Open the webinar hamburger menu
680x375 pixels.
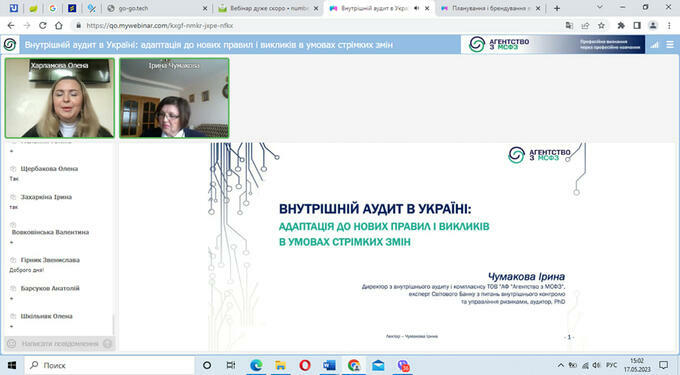pyautogui.click(x=670, y=45)
